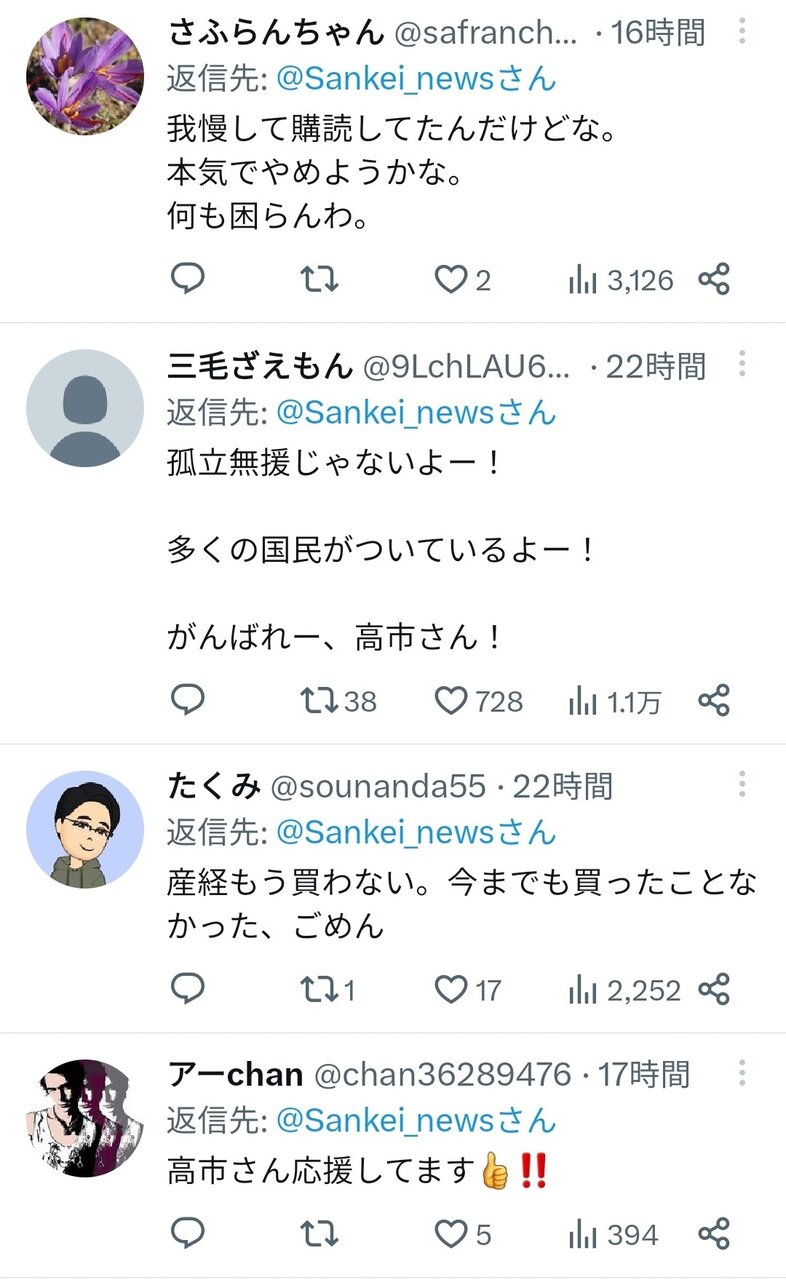The image size is (786, 1280).
Task: Open more options for 三毛ざえもん's tweet
Action: pos(742,366)
